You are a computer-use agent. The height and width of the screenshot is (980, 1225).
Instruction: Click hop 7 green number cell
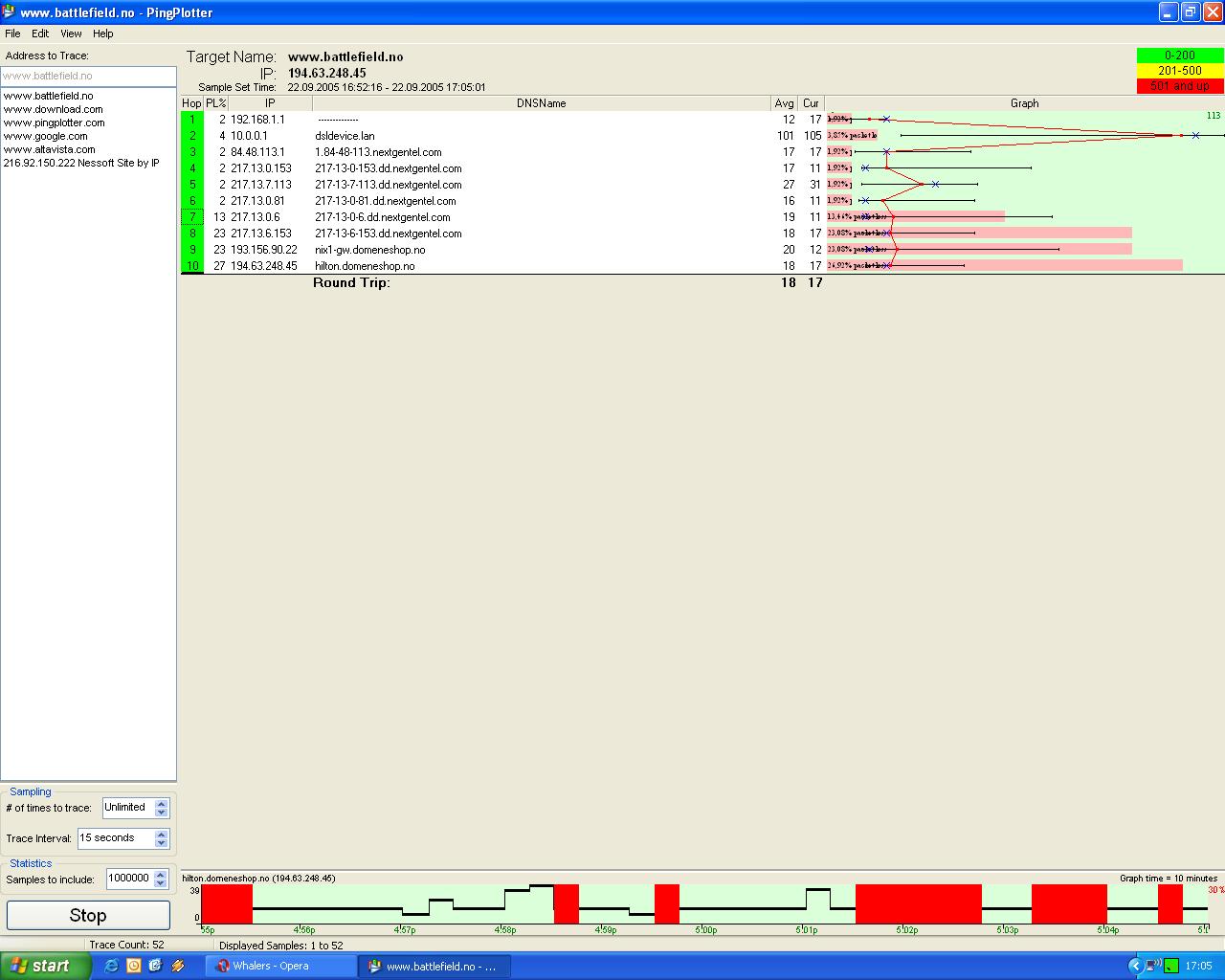192,217
